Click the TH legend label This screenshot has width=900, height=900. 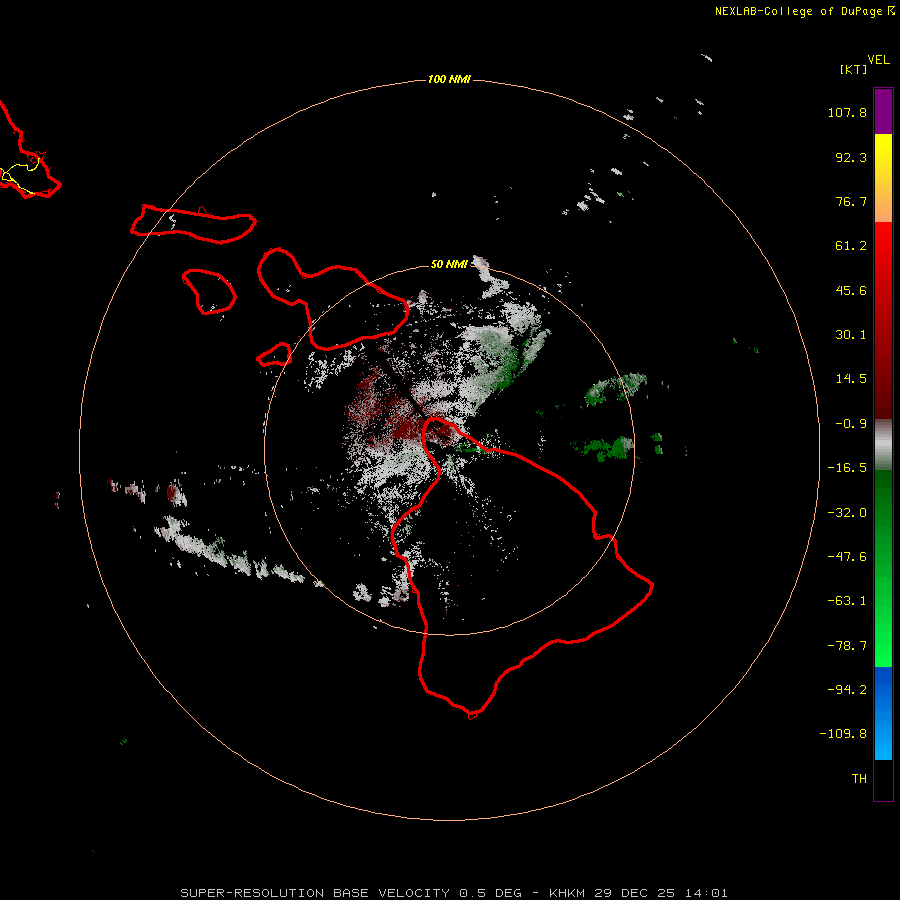click(x=859, y=779)
